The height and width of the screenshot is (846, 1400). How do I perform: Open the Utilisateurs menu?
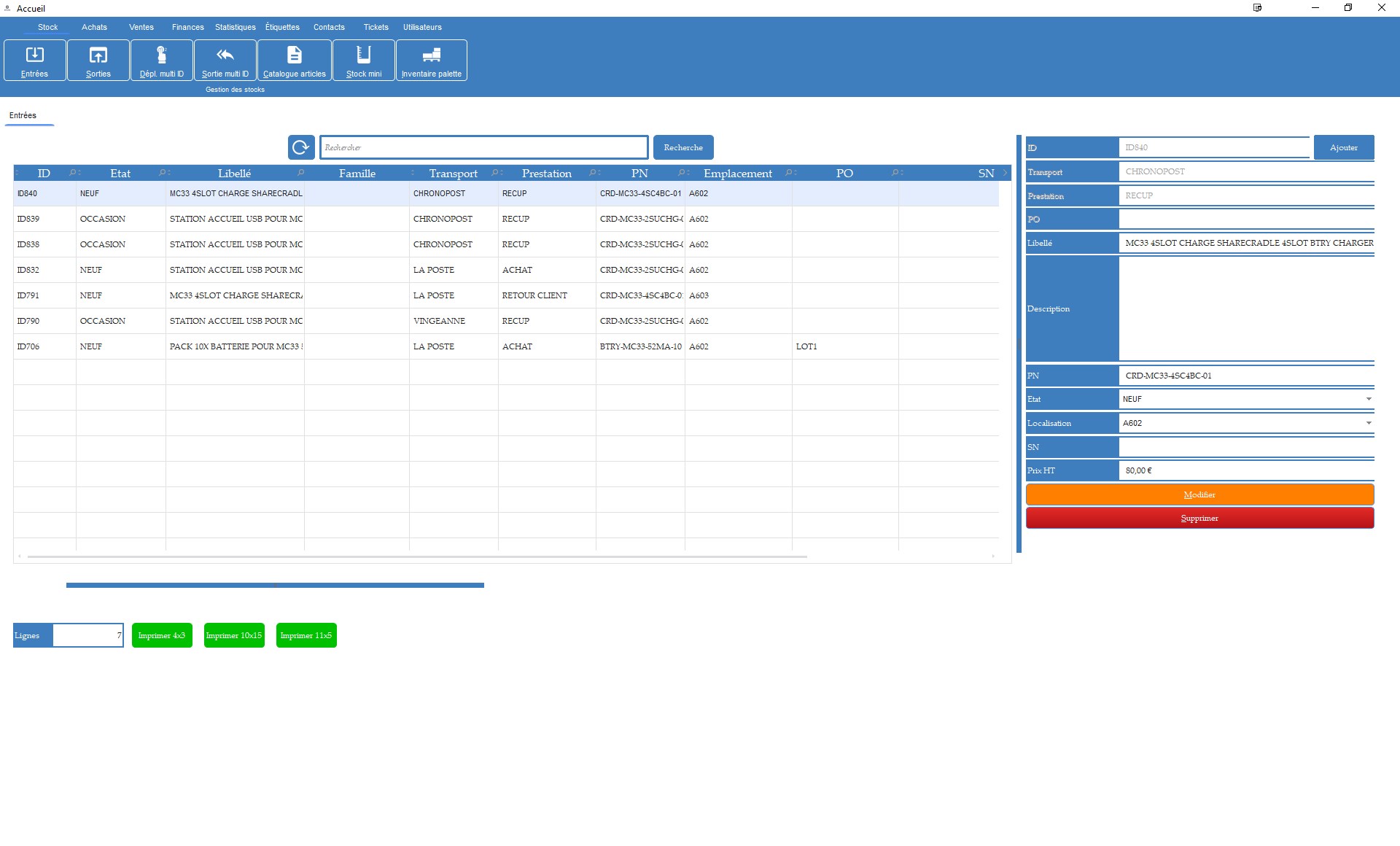[422, 27]
